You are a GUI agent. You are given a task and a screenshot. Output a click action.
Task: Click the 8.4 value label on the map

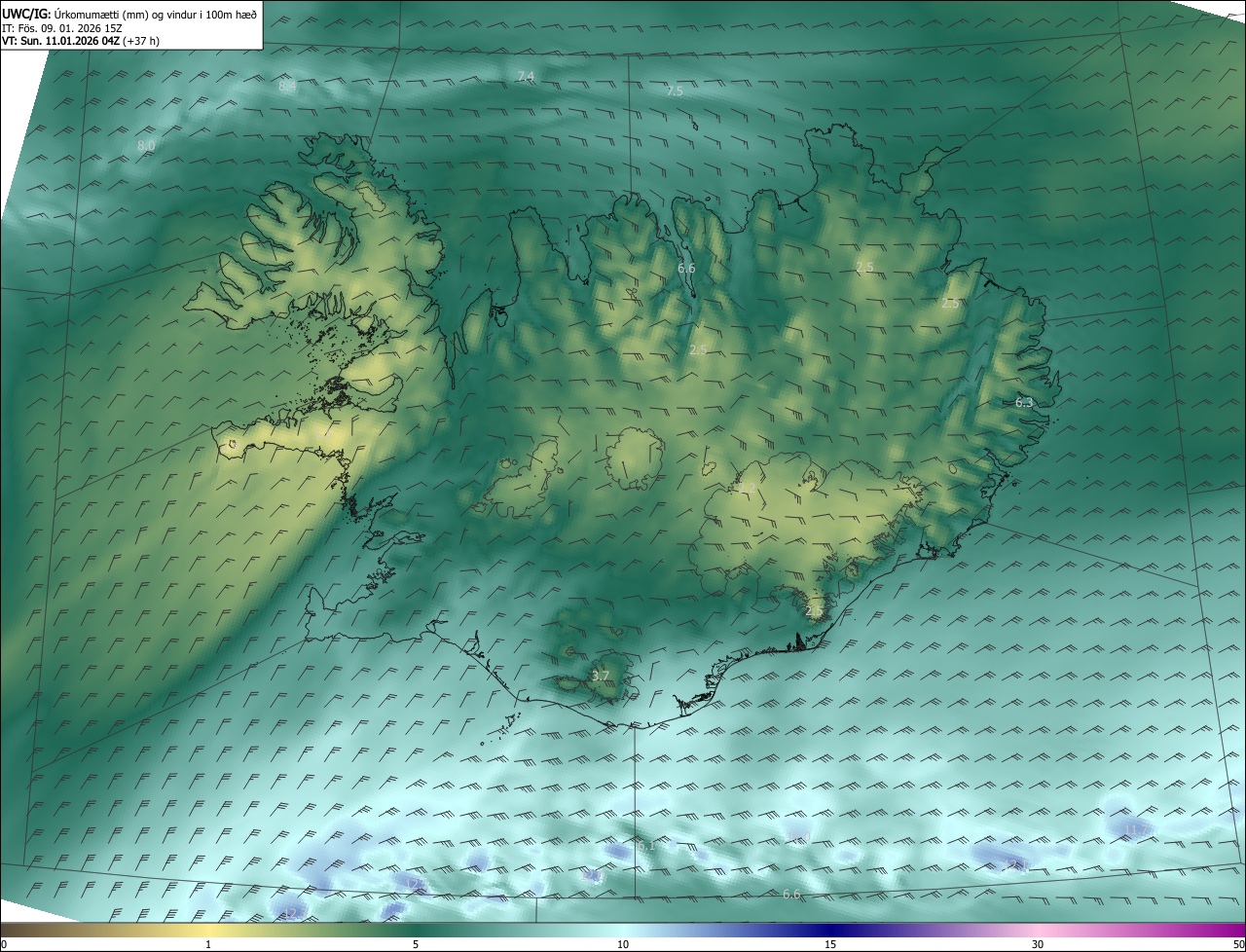[x=287, y=87]
